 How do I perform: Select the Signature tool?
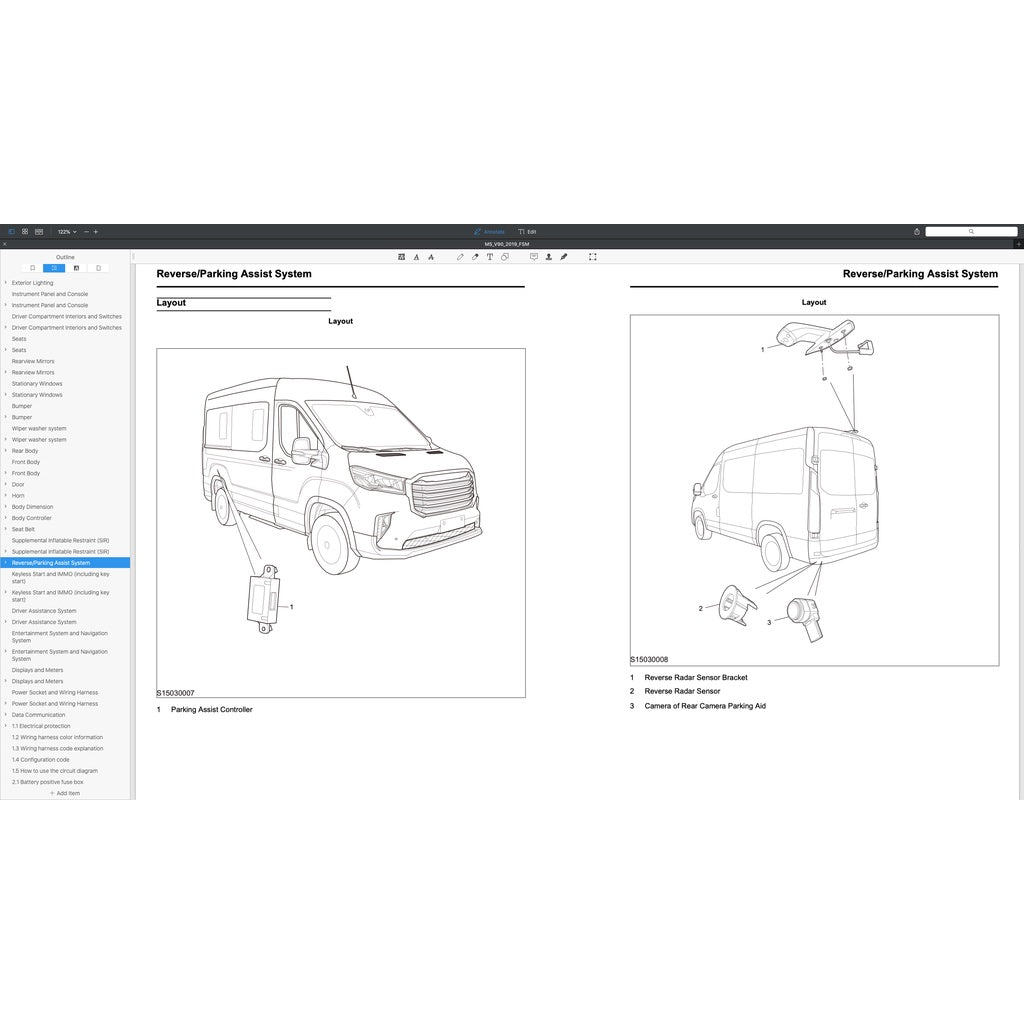point(563,257)
